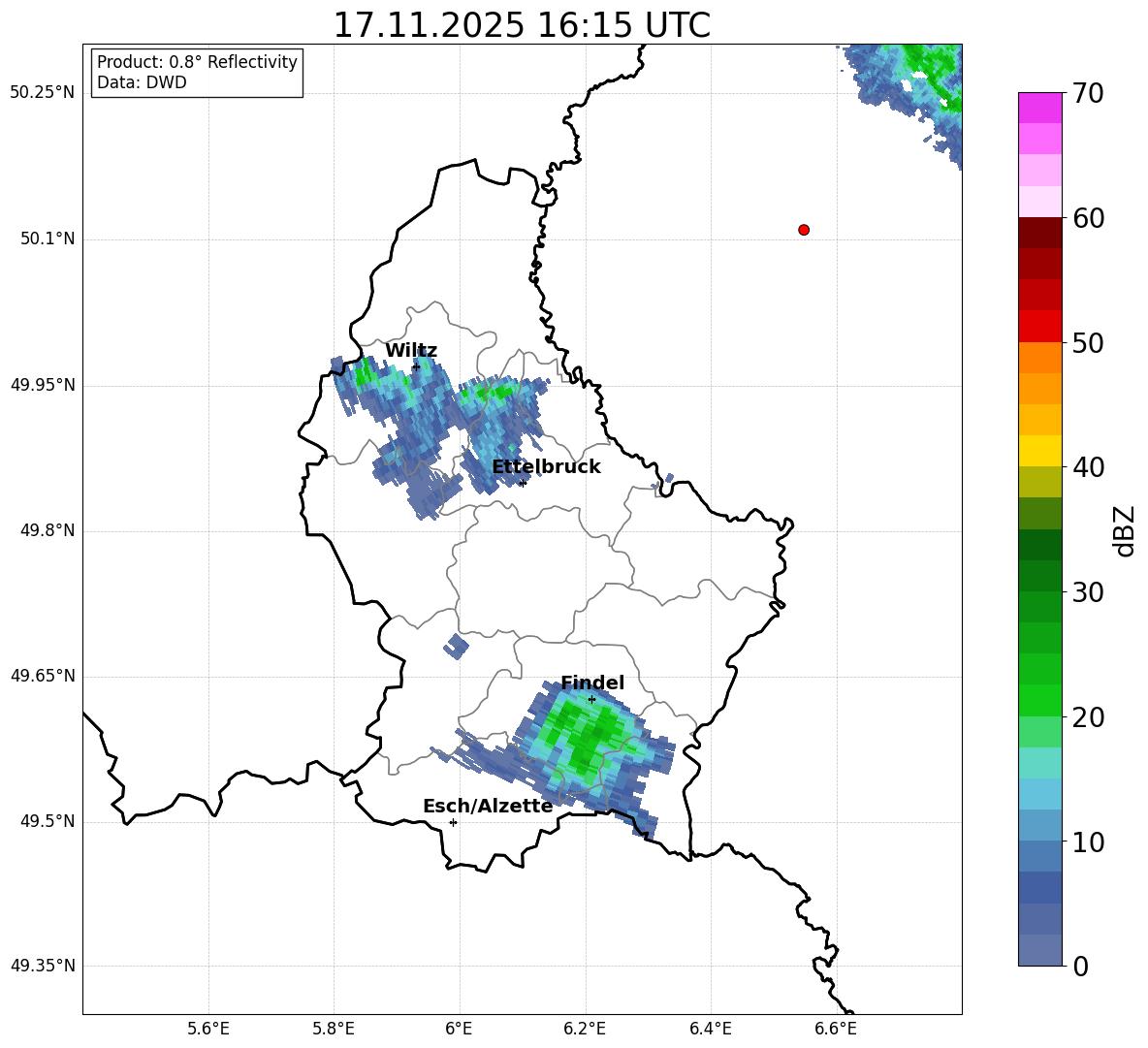1148x1048 pixels.
Task: Click the small isolated echo west of Findel
Action: coord(456,647)
